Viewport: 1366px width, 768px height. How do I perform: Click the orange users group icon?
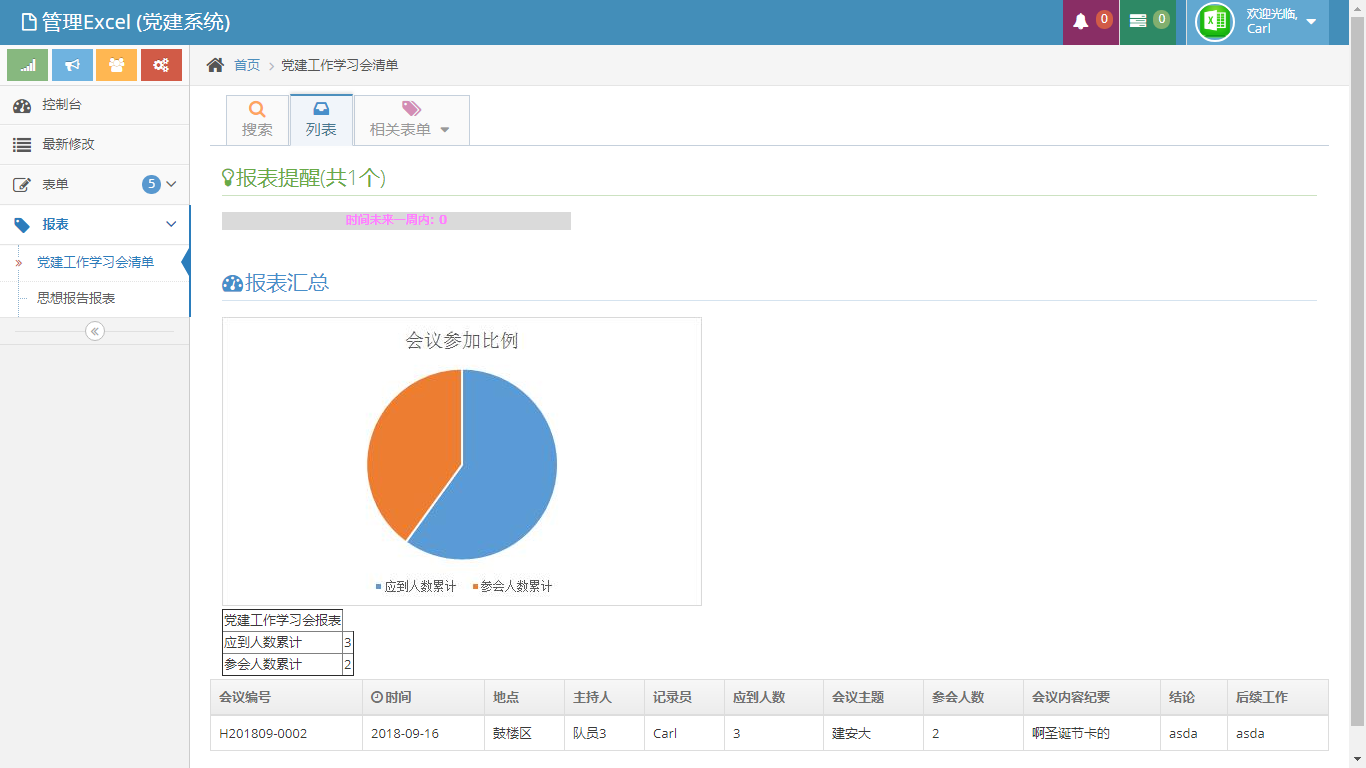[x=116, y=65]
